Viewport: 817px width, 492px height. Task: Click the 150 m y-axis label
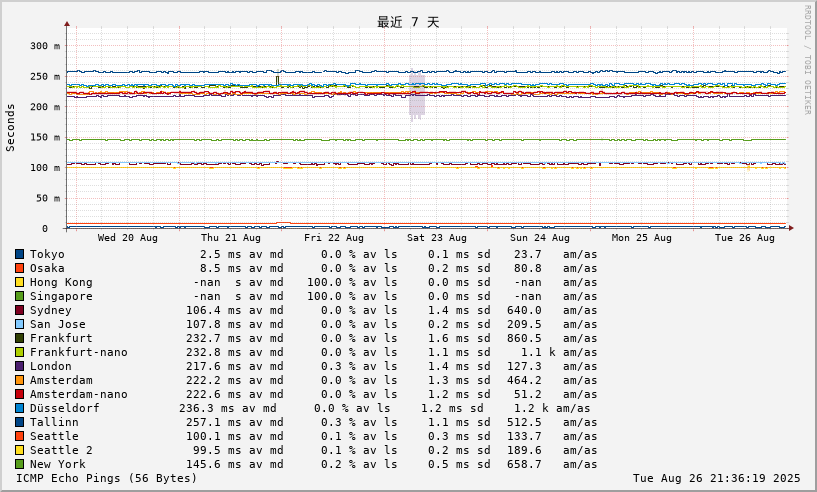point(45,137)
